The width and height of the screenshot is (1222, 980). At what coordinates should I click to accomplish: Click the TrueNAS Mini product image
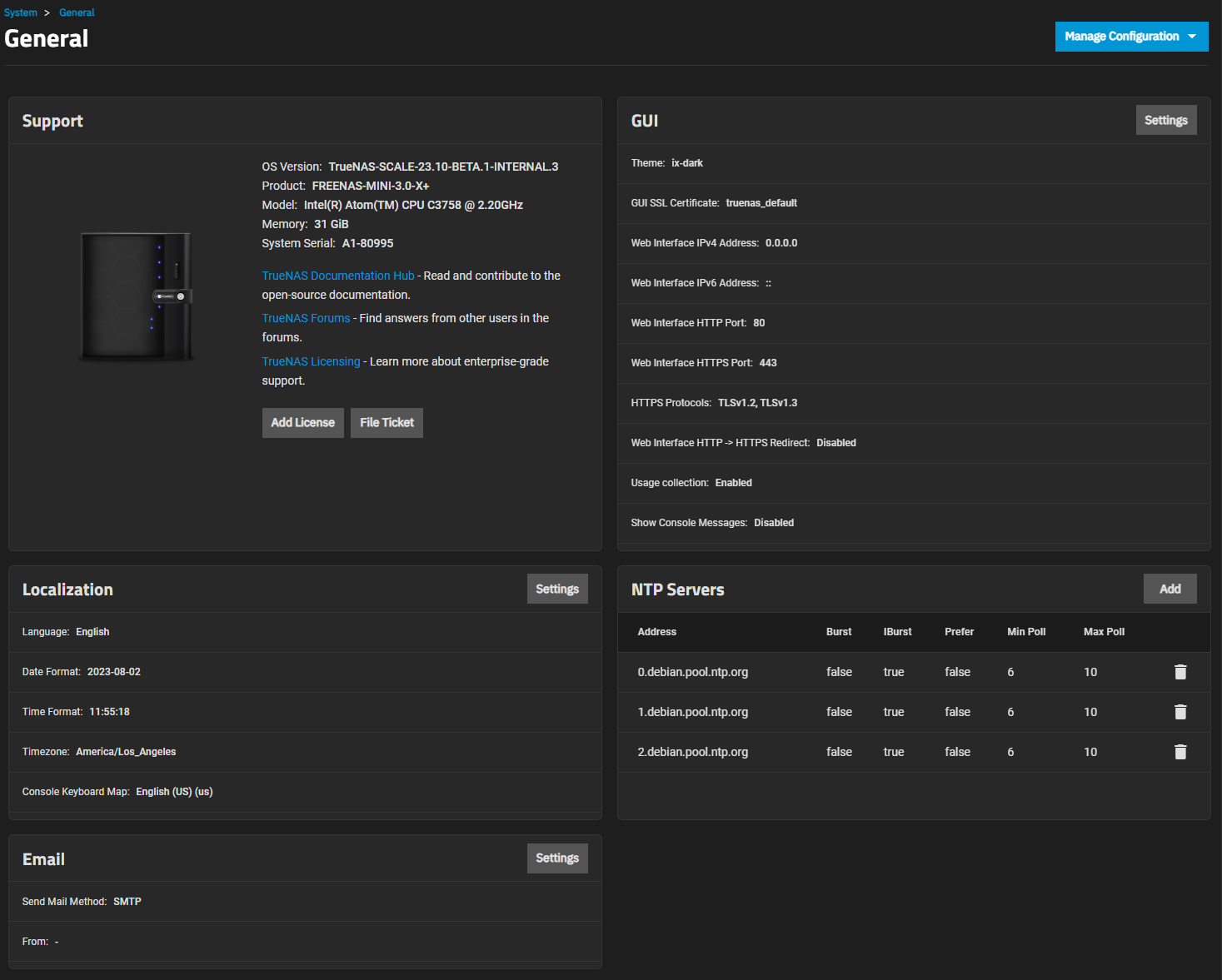click(x=136, y=296)
